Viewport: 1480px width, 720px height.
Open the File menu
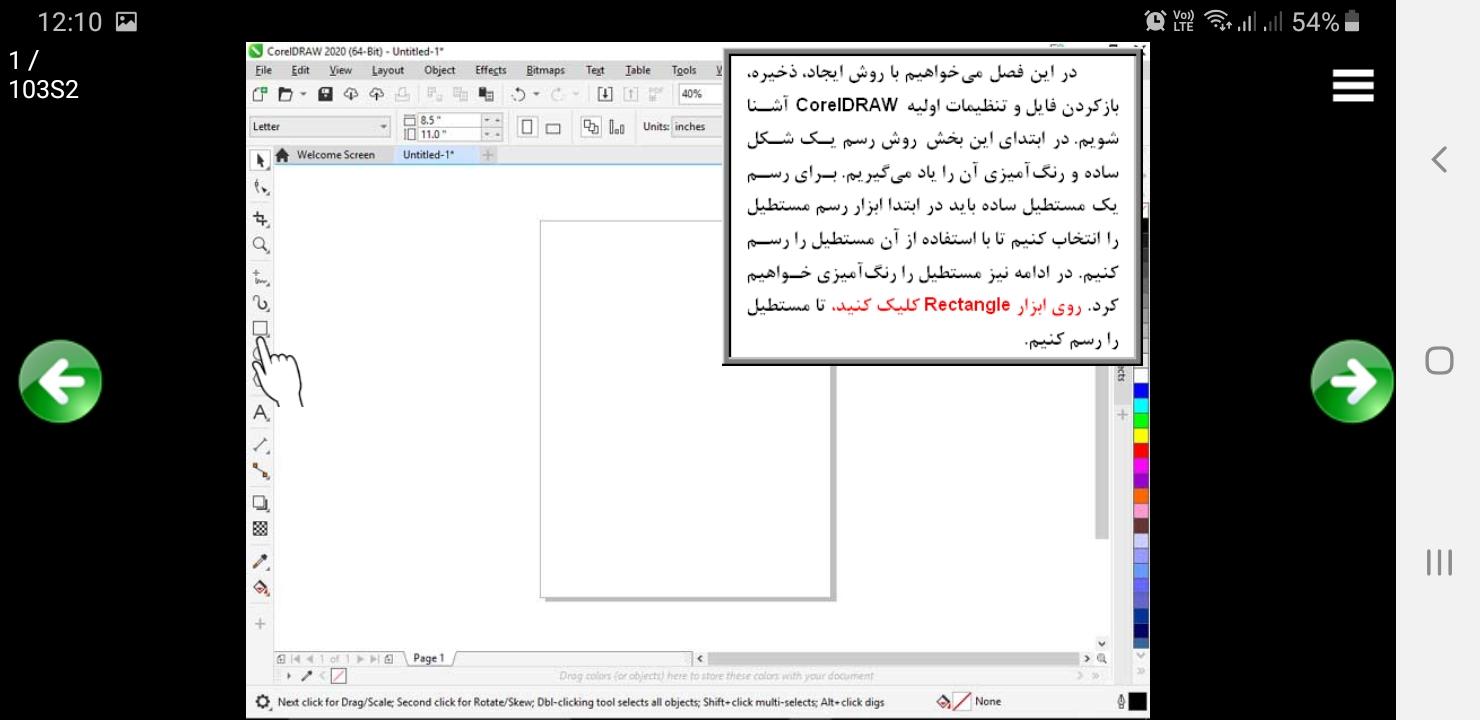263,70
